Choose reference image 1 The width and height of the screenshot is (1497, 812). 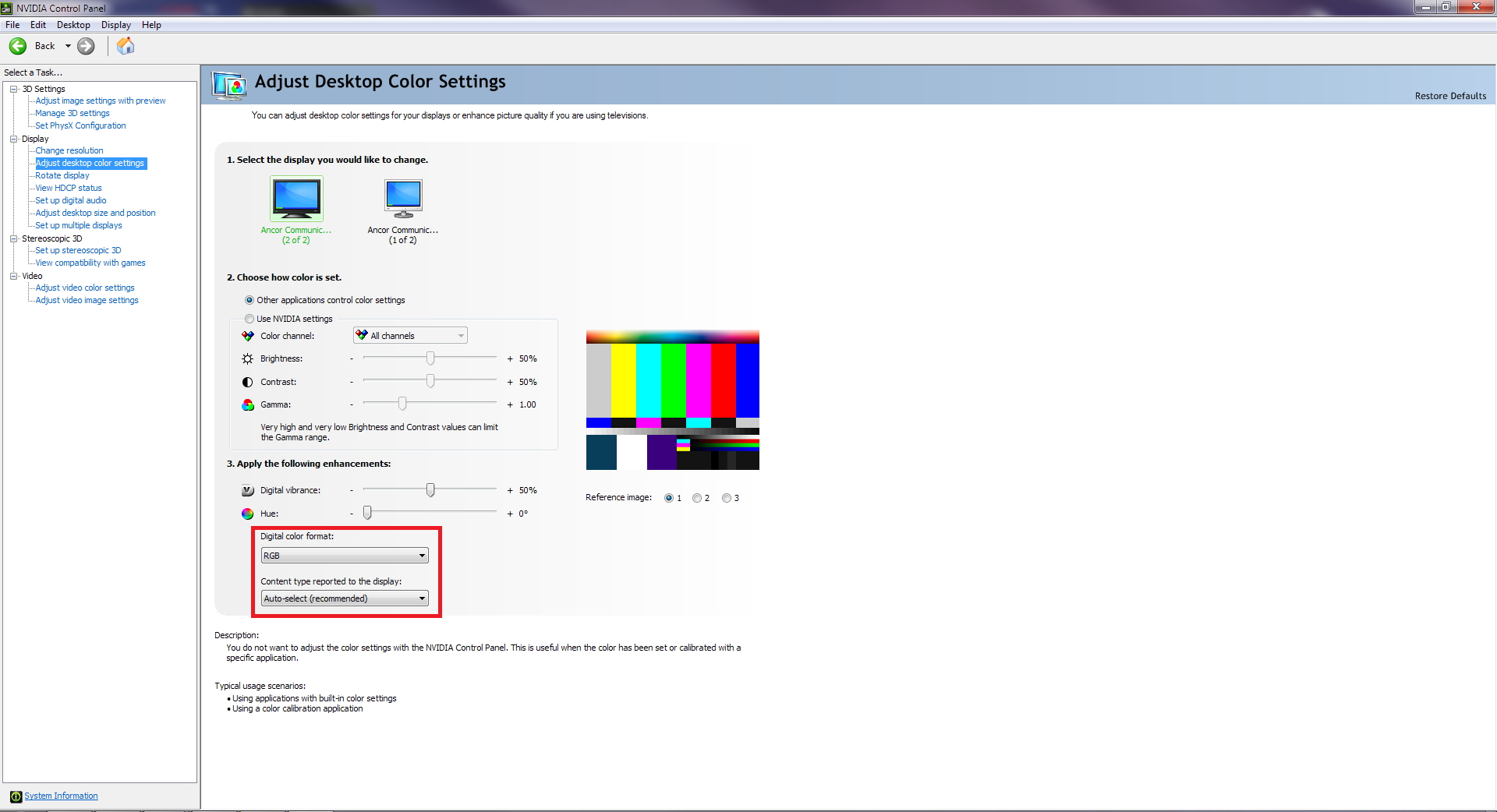point(669,498)
